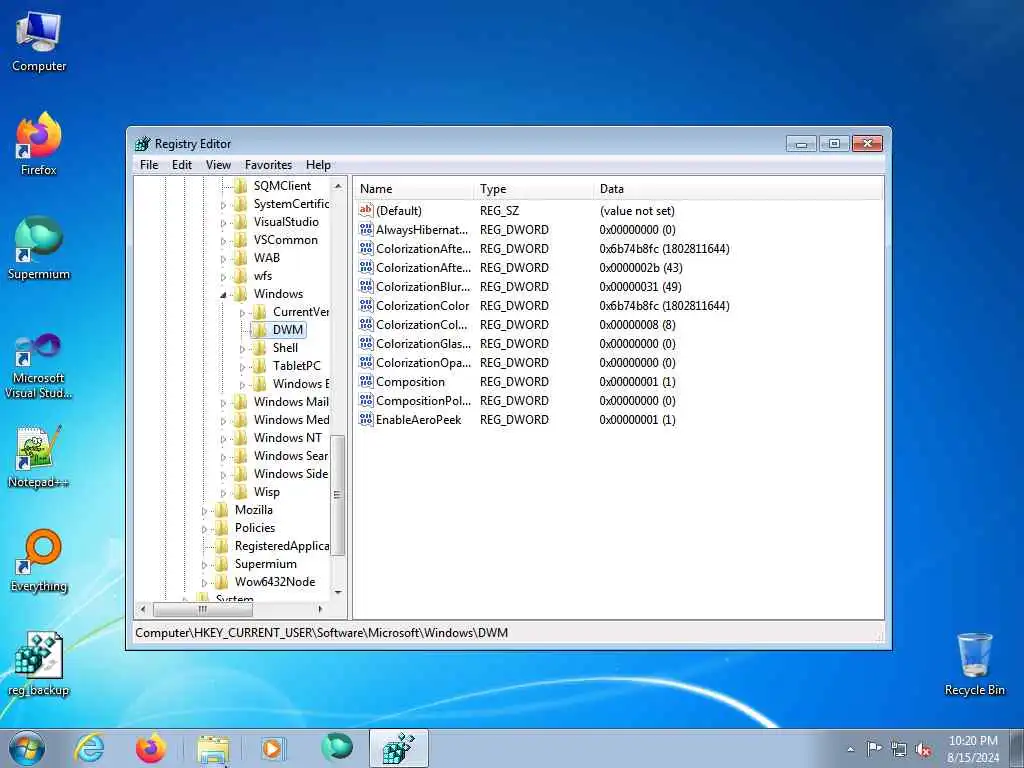Viewport: 1024px width, 768px height.
Task: Launch Supermium from the taskbar
Action: (337, 748)
